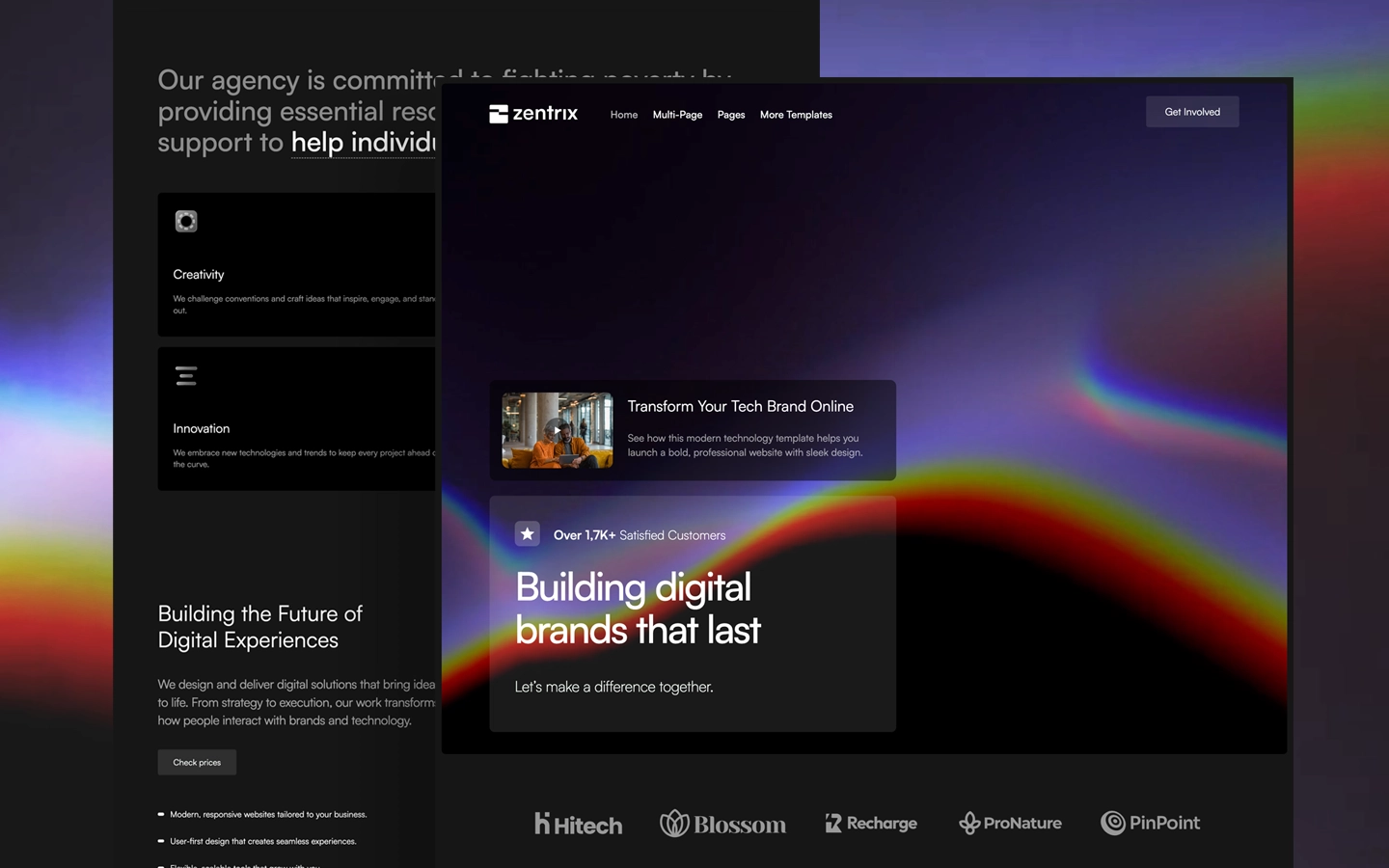Click Modern, responsive websites bullet item
This screenshot has height=868, width=1389.
click(x=262, y=815)
